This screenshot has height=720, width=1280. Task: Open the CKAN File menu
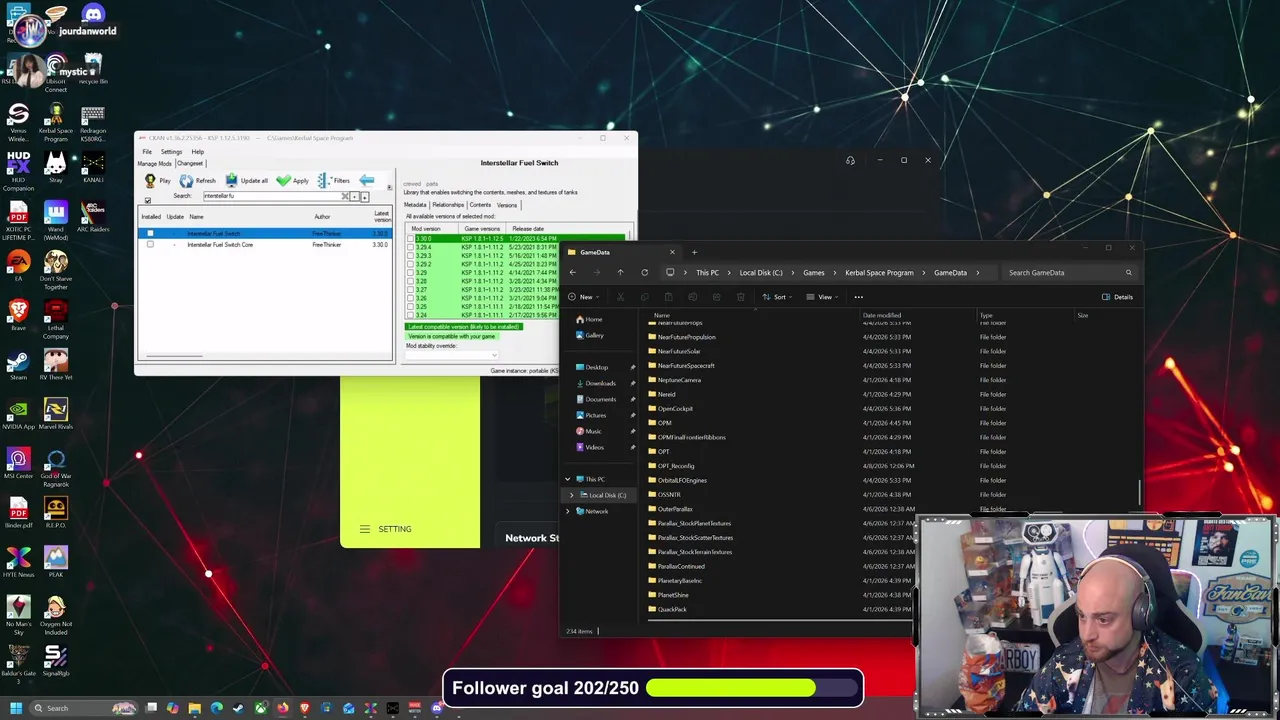pos(147,152)
